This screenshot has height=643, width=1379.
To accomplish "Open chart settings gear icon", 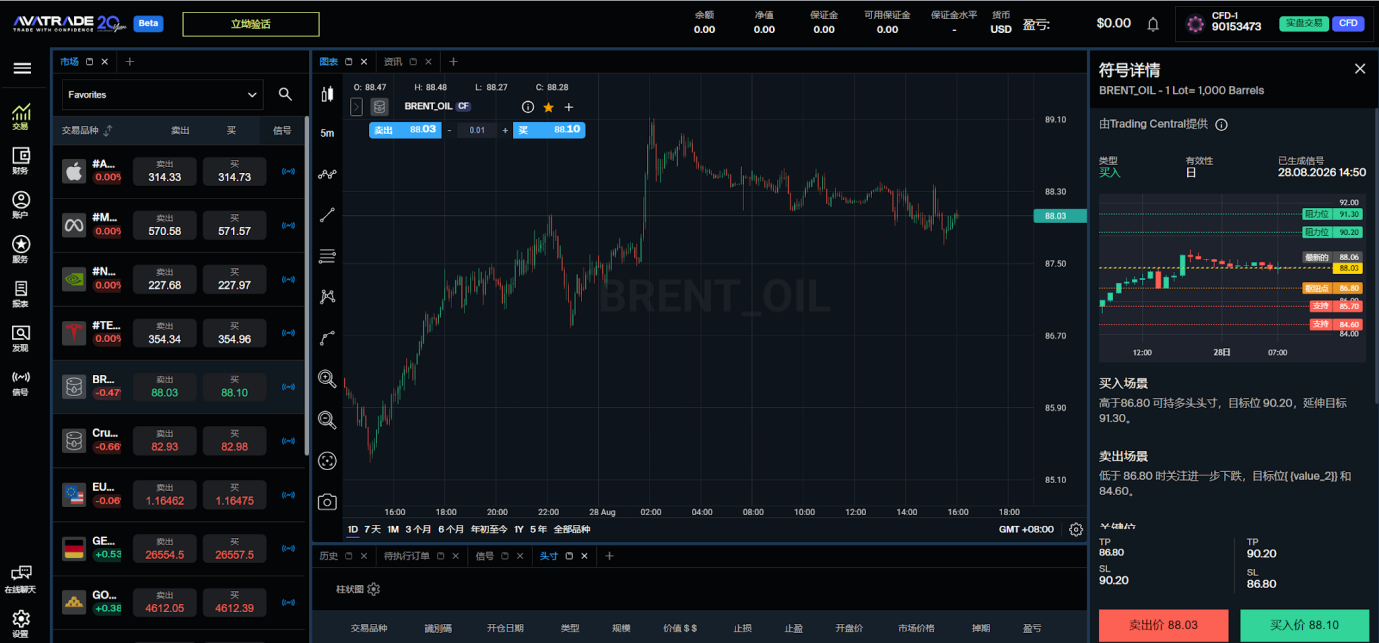I will pos(1076,530).
